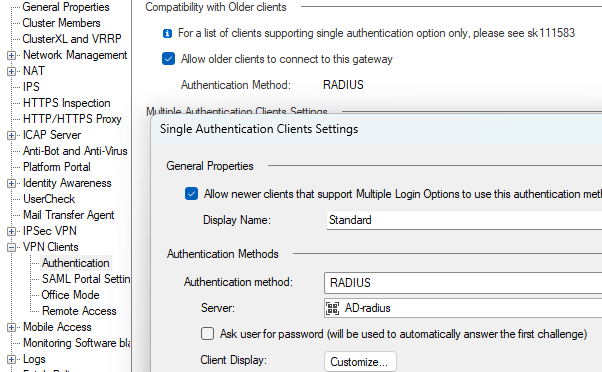Image resolution: width=602 pixels, height=372 pixels.
Task: Expand the NAT tree node
Action: (12, 71)
